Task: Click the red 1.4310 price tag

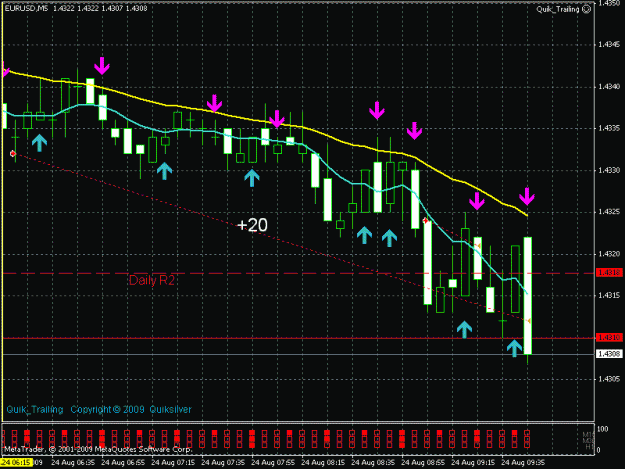Action: [609, 338]
